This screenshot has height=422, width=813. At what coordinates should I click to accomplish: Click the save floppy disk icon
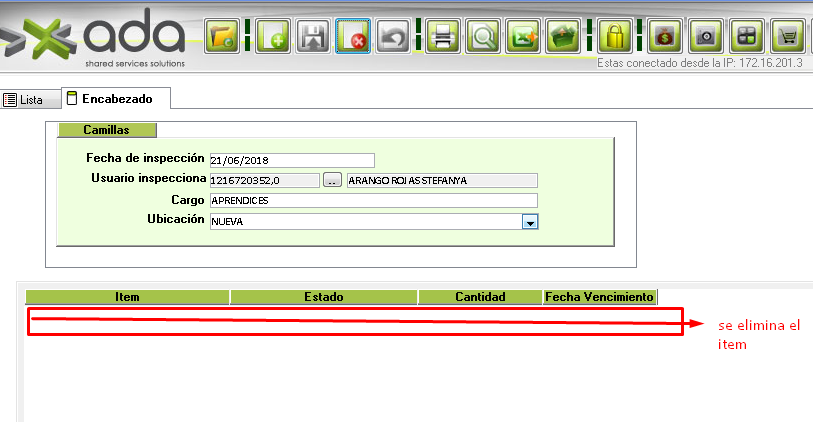point(313,36)
